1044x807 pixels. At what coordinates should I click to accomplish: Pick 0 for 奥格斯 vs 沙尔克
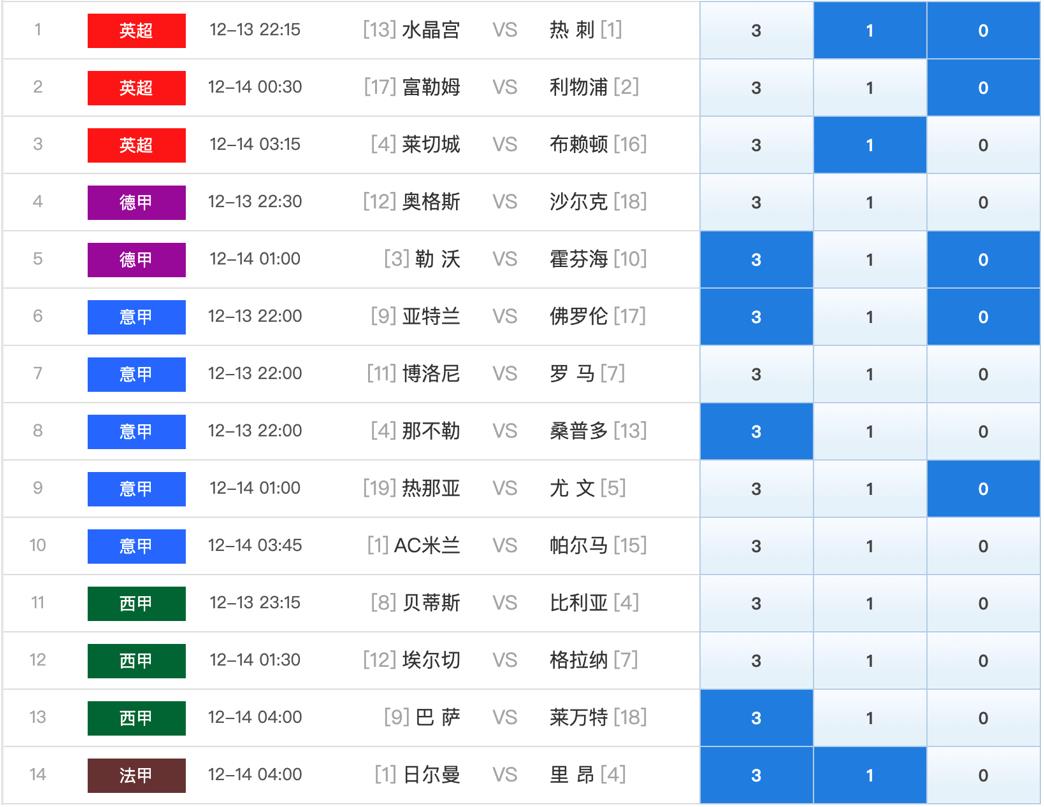[983, 202]
